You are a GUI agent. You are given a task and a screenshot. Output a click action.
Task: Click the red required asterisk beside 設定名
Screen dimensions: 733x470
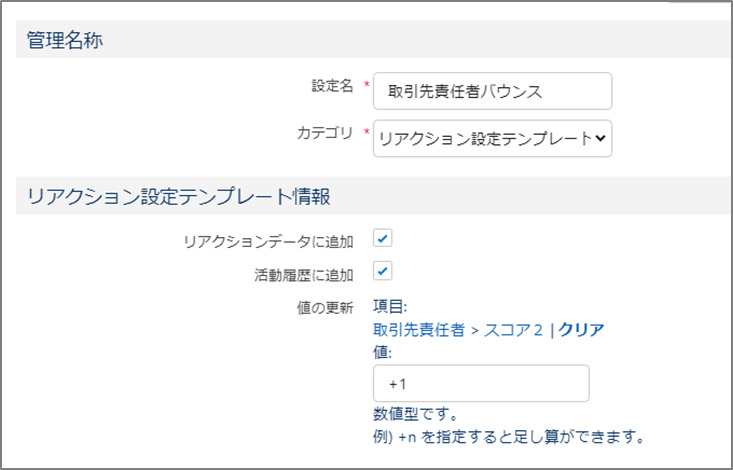pyautogui.click(x=367, y=85)
